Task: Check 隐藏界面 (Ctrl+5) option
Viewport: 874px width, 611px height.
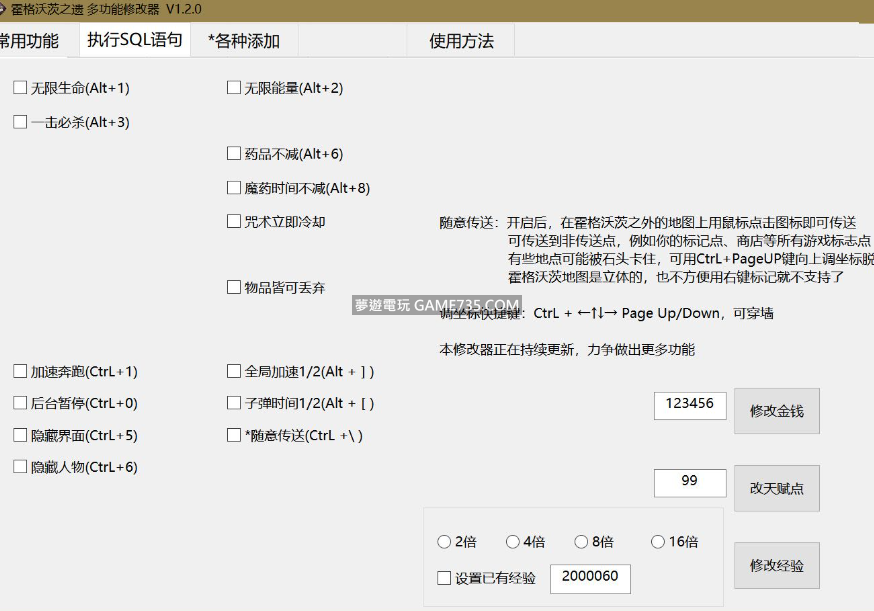Action: 20,435
